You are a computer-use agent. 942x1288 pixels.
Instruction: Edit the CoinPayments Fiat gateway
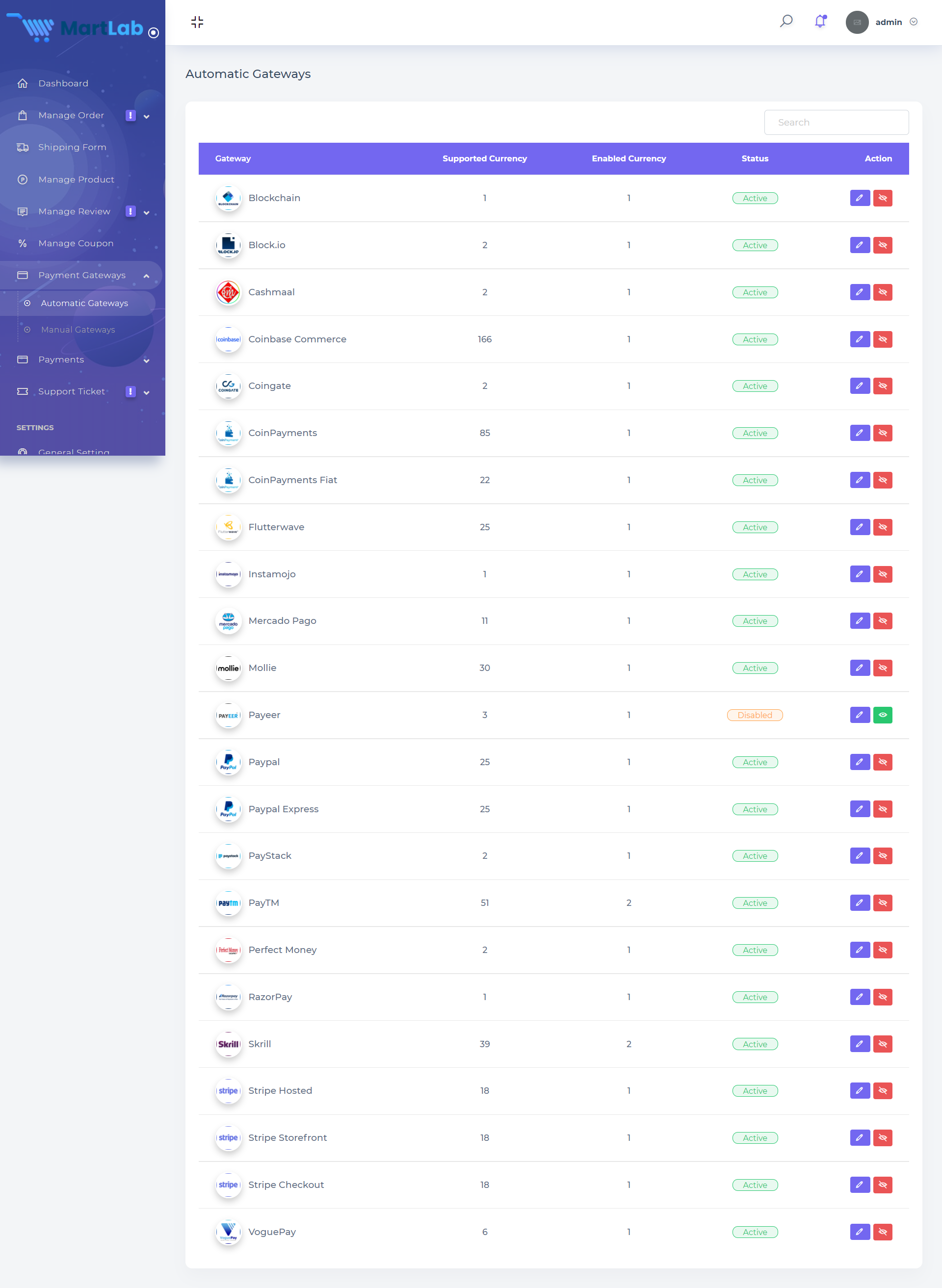[x=859, y=480]
